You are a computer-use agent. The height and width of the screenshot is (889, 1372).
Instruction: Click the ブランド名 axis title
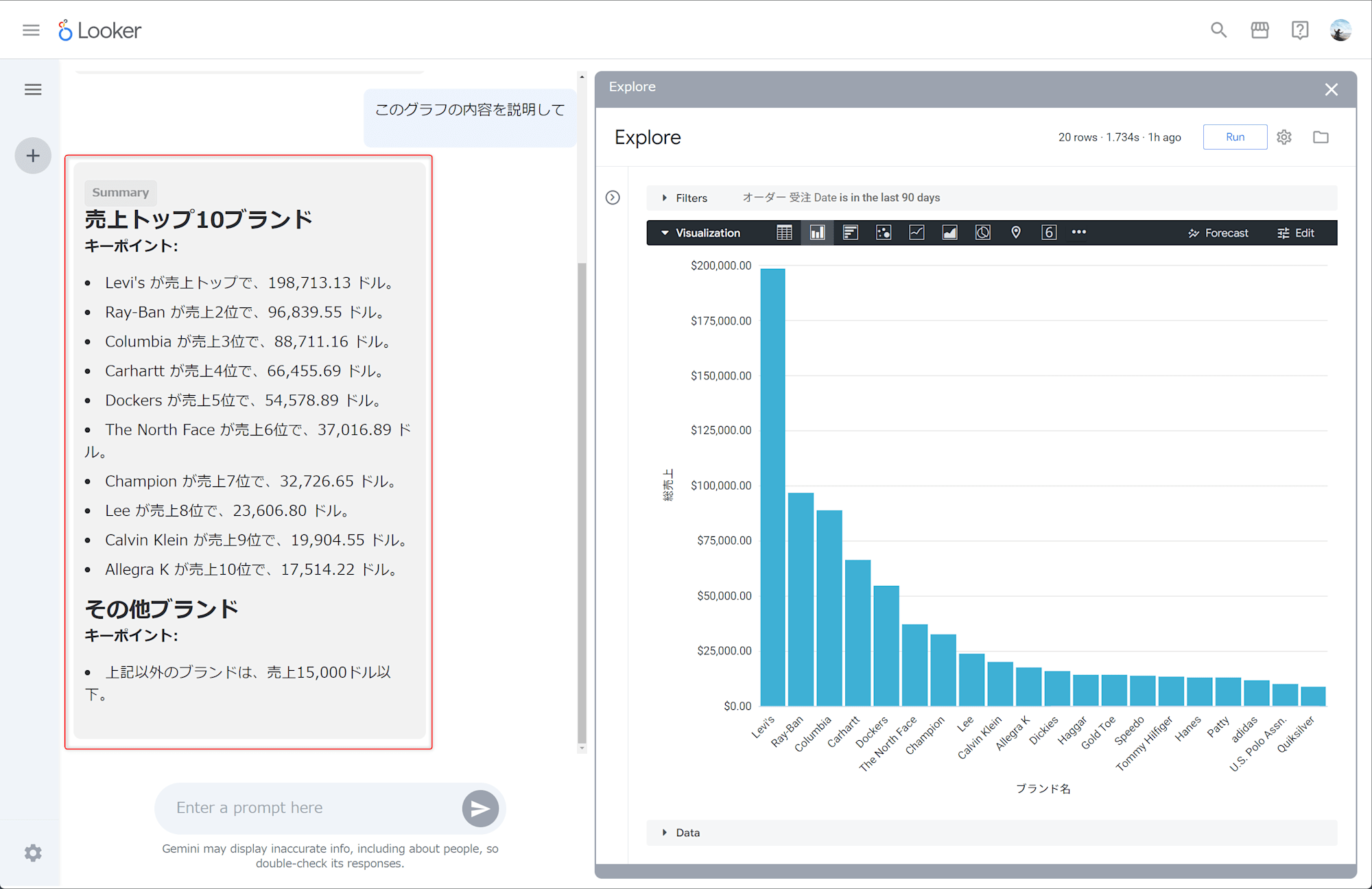coord(1043,789)
